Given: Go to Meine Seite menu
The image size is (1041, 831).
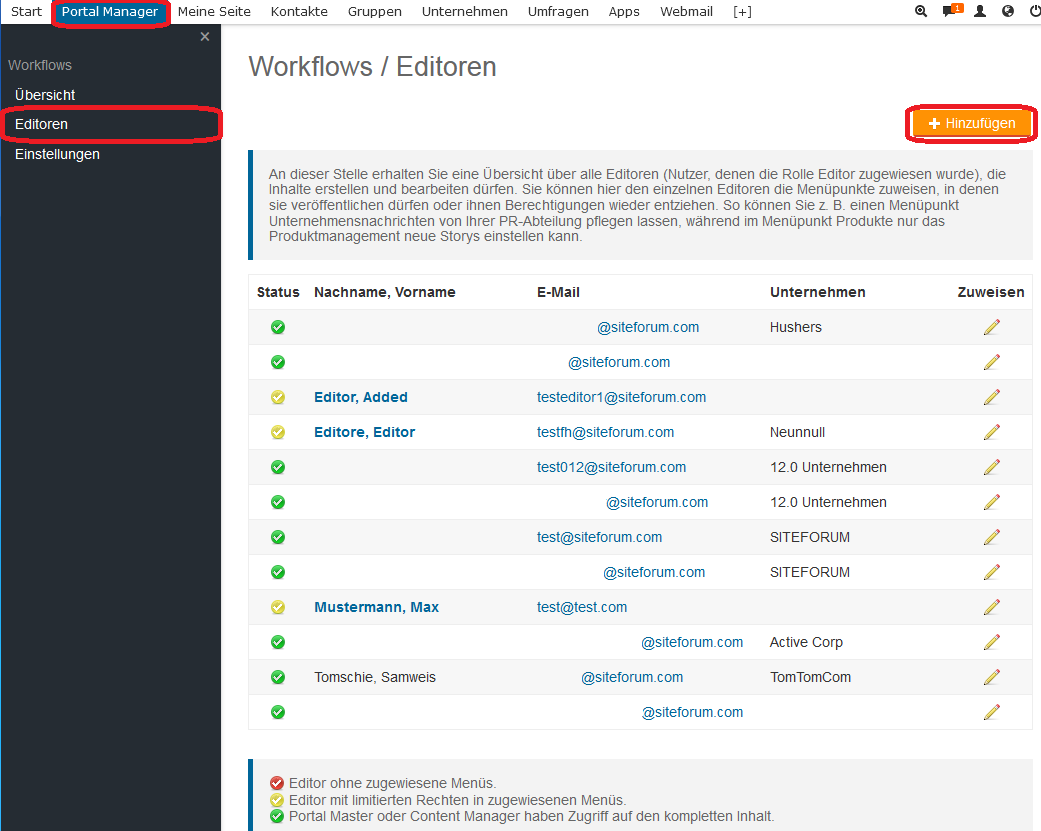Looking at the screenshot, I should tap(214, 11).
